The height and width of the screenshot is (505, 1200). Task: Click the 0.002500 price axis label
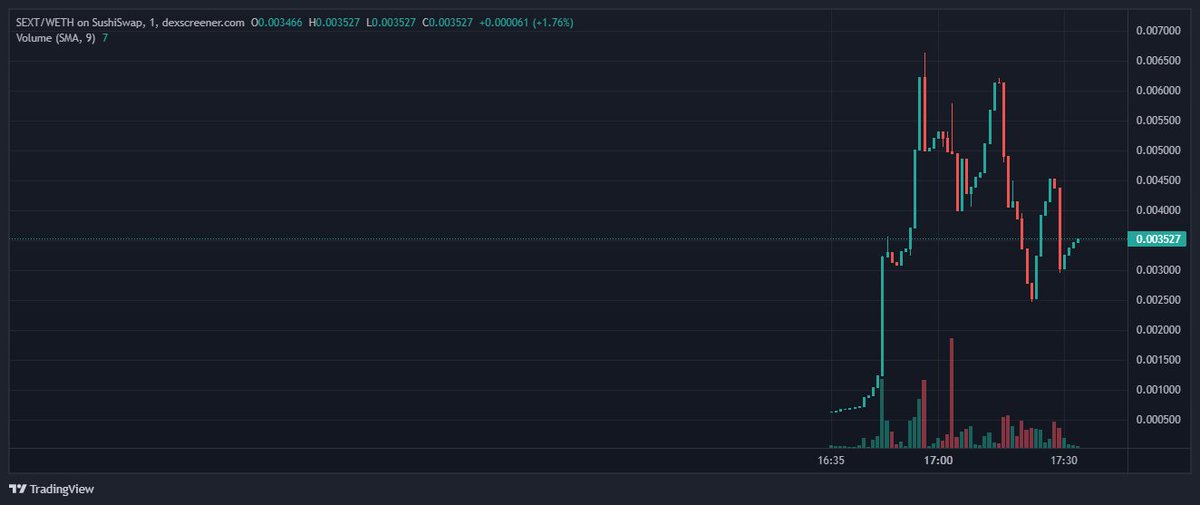click(1160, 300)
